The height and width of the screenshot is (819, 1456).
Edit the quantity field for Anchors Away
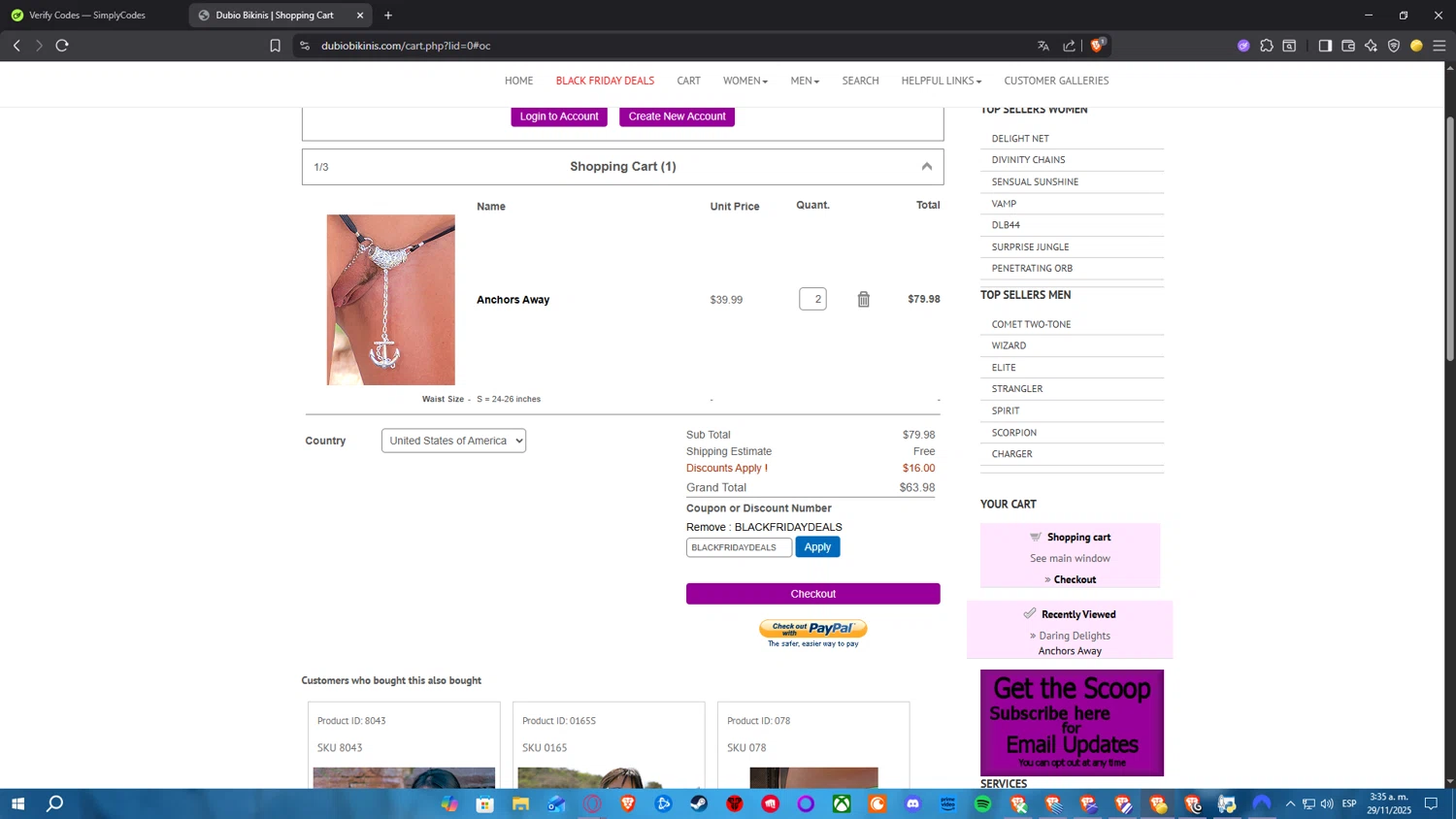(x=812, y=299)
